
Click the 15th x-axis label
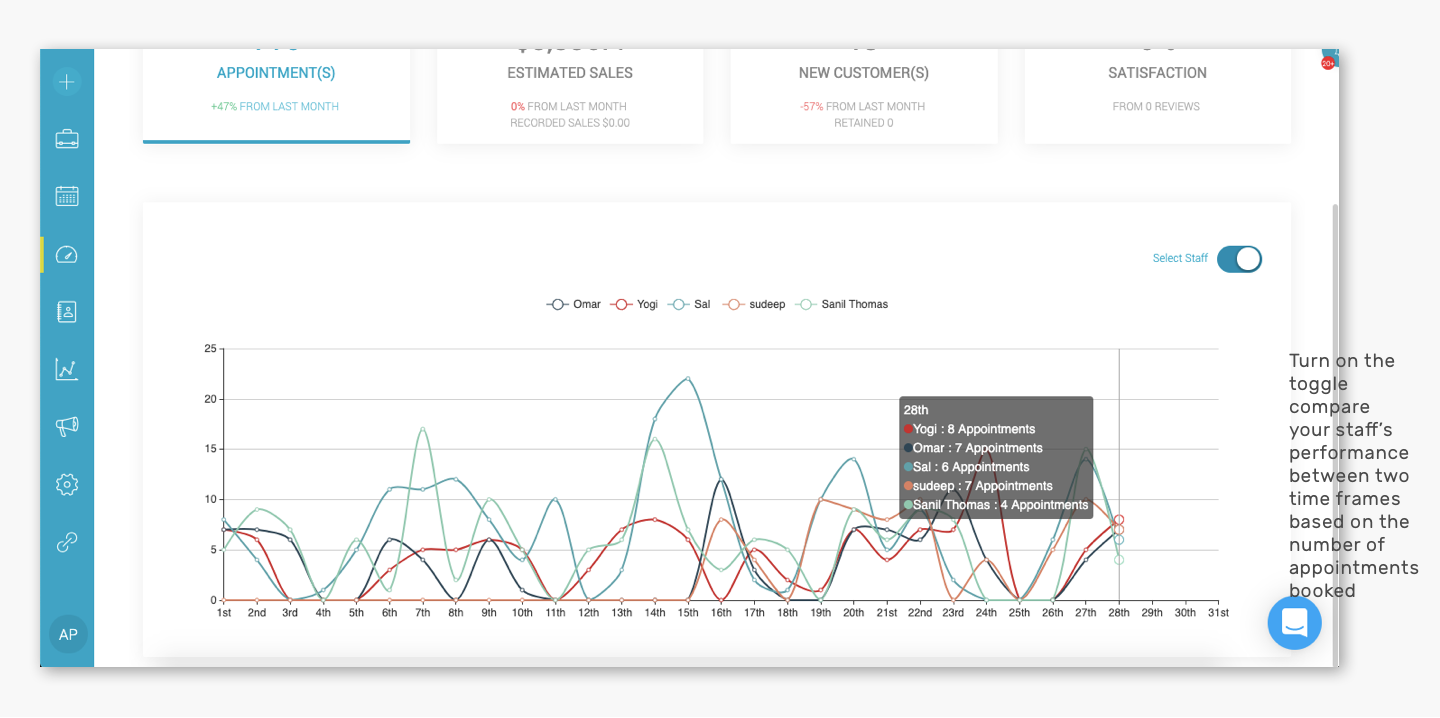(x=688, y=613)
